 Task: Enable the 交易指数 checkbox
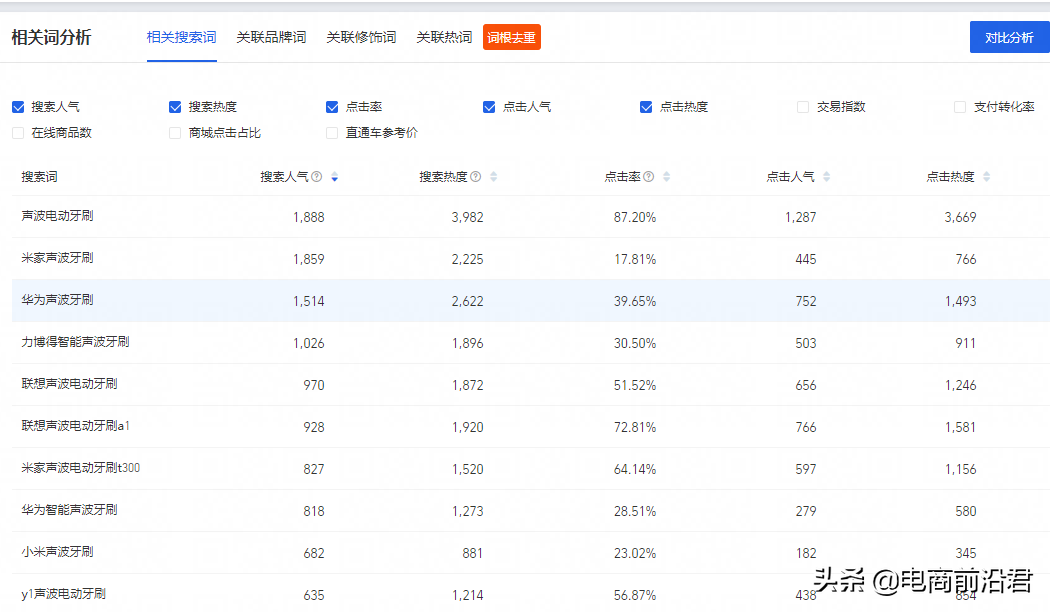[803, 107]
